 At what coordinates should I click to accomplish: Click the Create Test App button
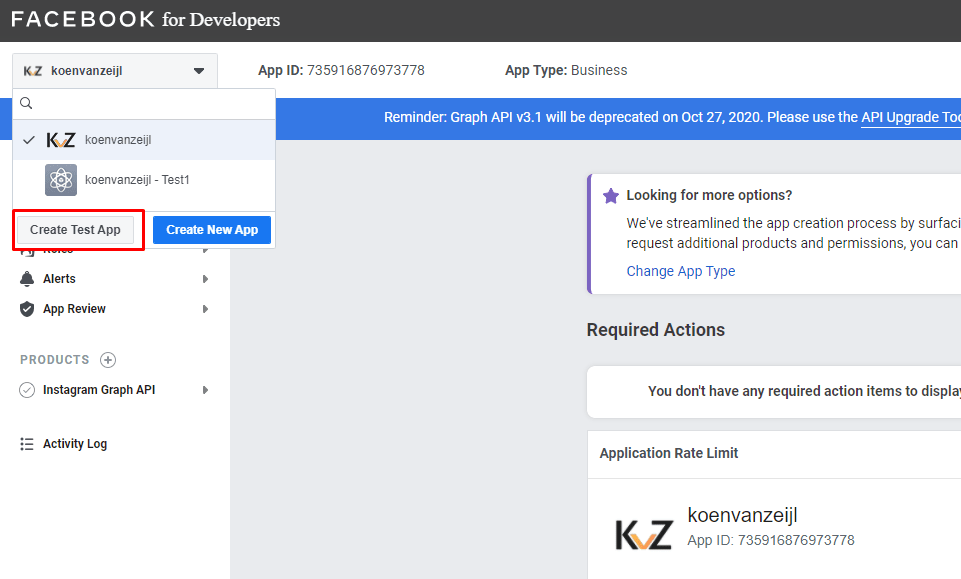pos(75,230)
